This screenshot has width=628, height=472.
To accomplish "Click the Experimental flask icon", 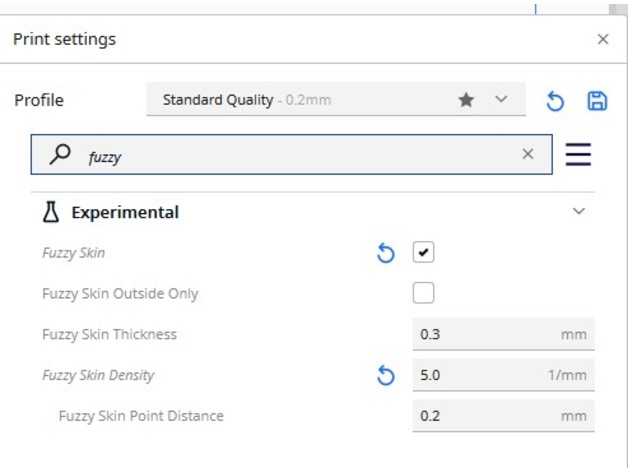I will click(x=51, y=212).
